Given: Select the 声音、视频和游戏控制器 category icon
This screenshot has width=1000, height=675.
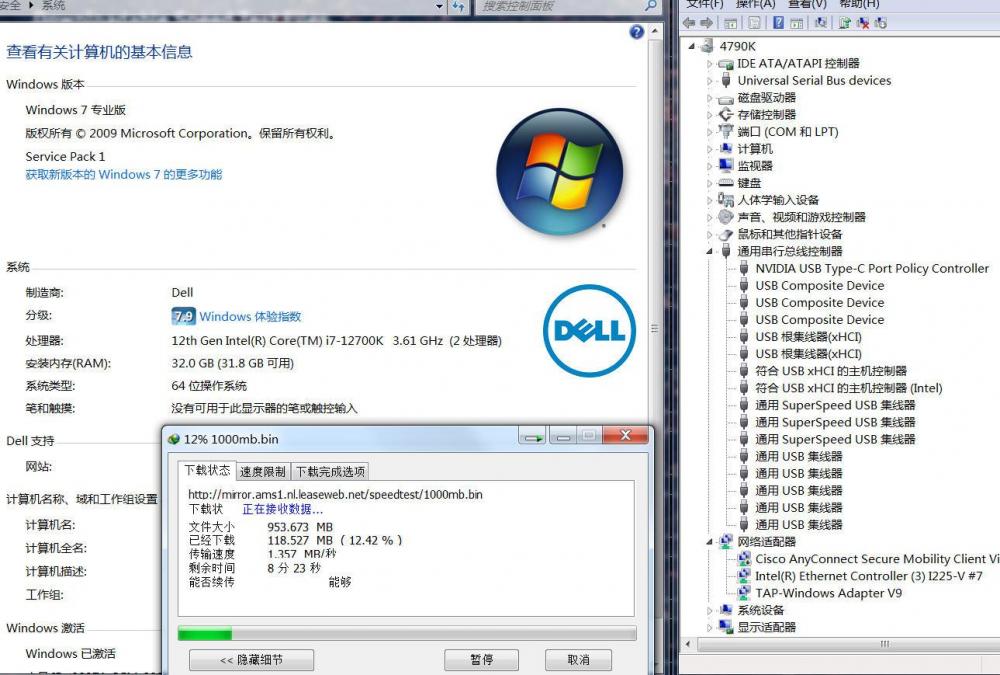Looking at the screenshot, I should coord(726,217).
